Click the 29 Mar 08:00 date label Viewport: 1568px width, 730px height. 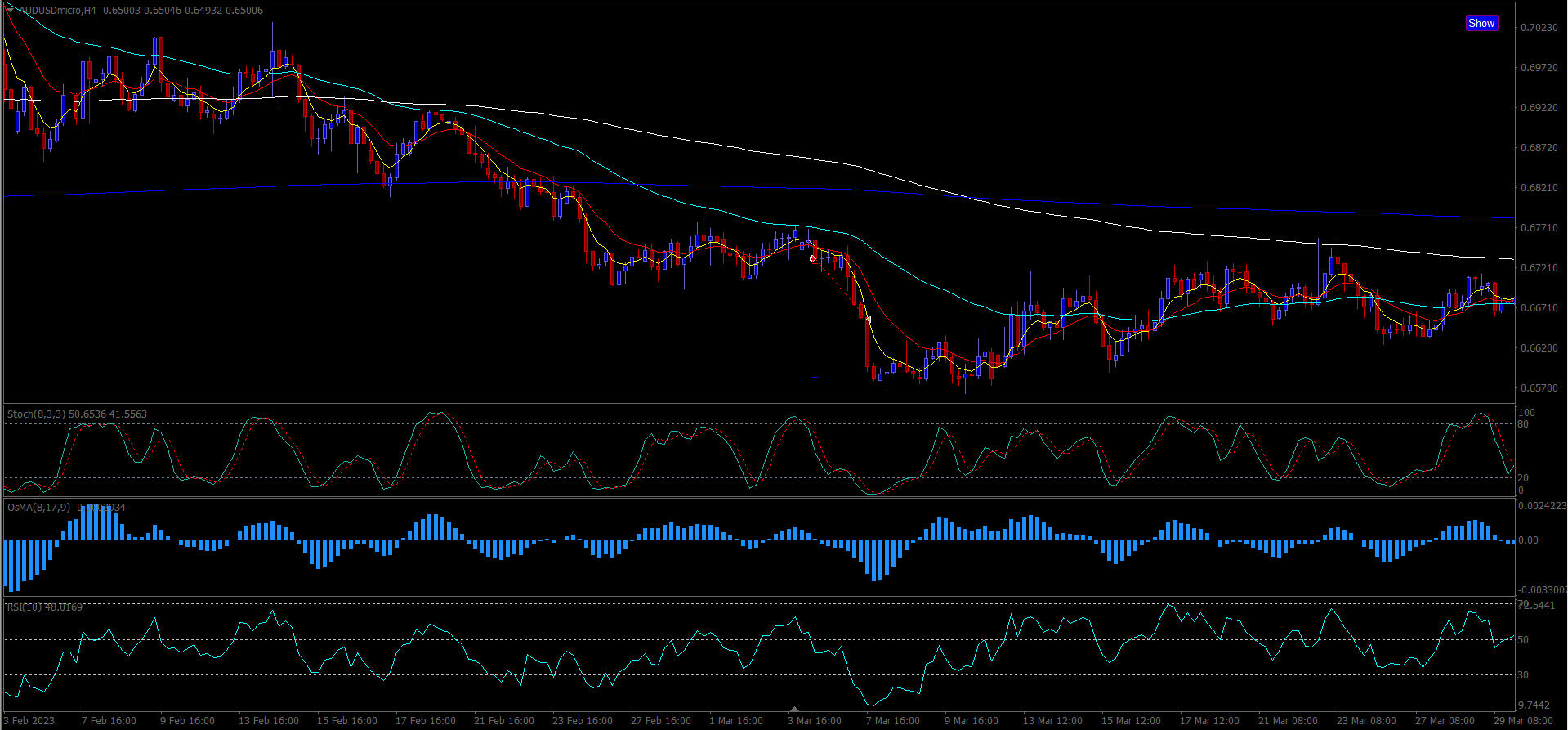pyautogui.click(x=1523, y=720)
